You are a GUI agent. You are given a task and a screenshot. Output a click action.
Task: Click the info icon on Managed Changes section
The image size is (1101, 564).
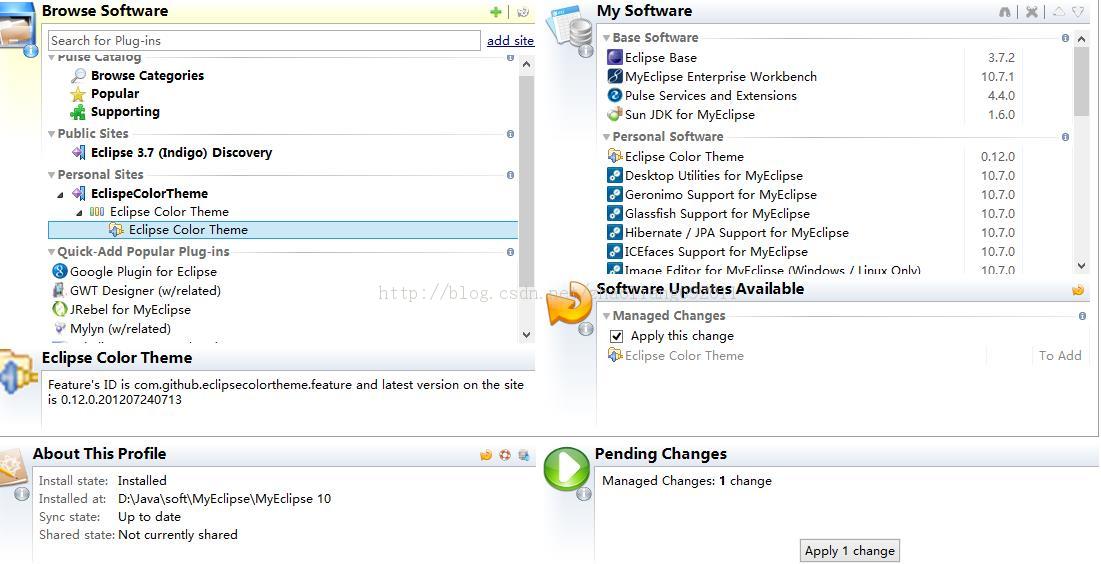tap(1082, 316)
